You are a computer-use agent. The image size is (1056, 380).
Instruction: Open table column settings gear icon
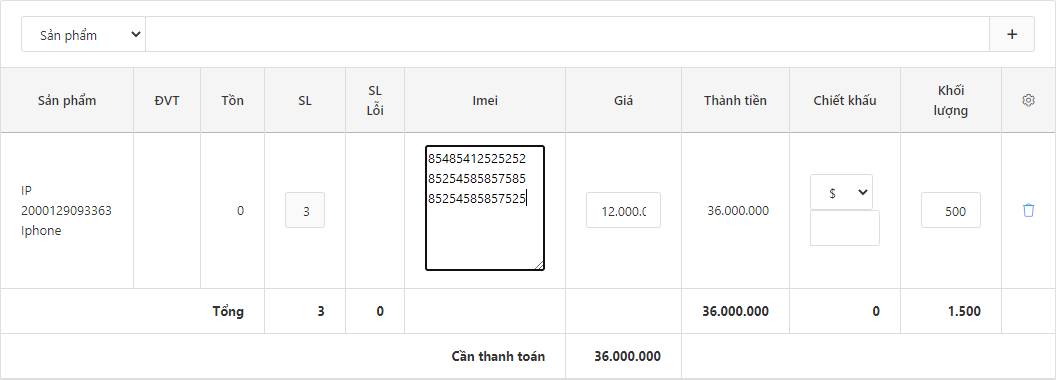pos(1028,100)
